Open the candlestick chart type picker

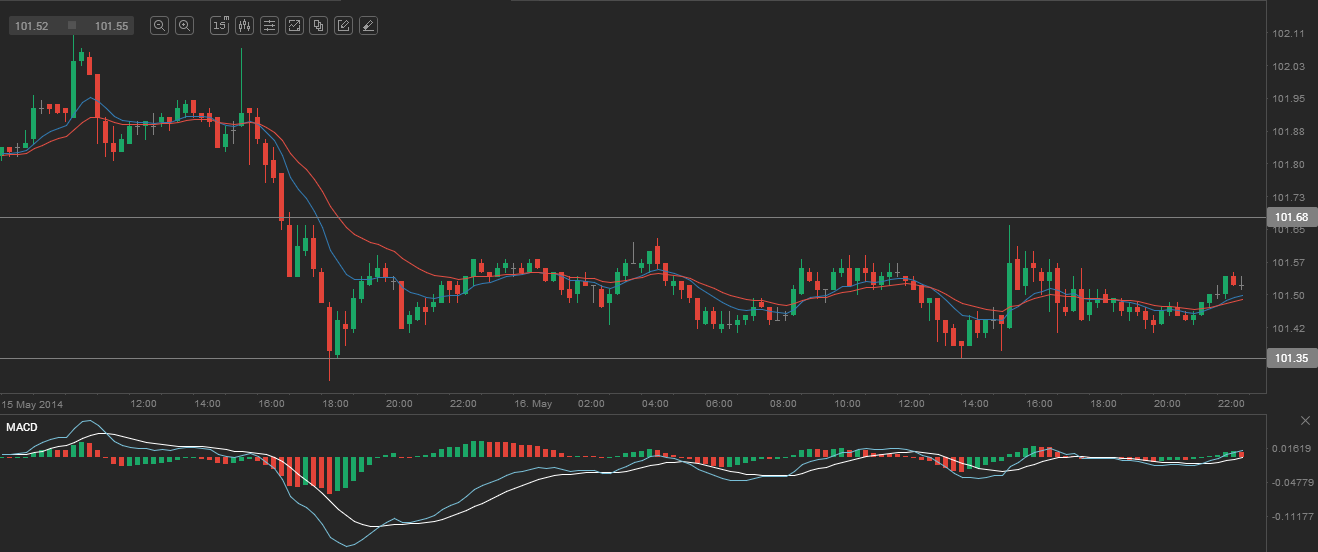245,26
